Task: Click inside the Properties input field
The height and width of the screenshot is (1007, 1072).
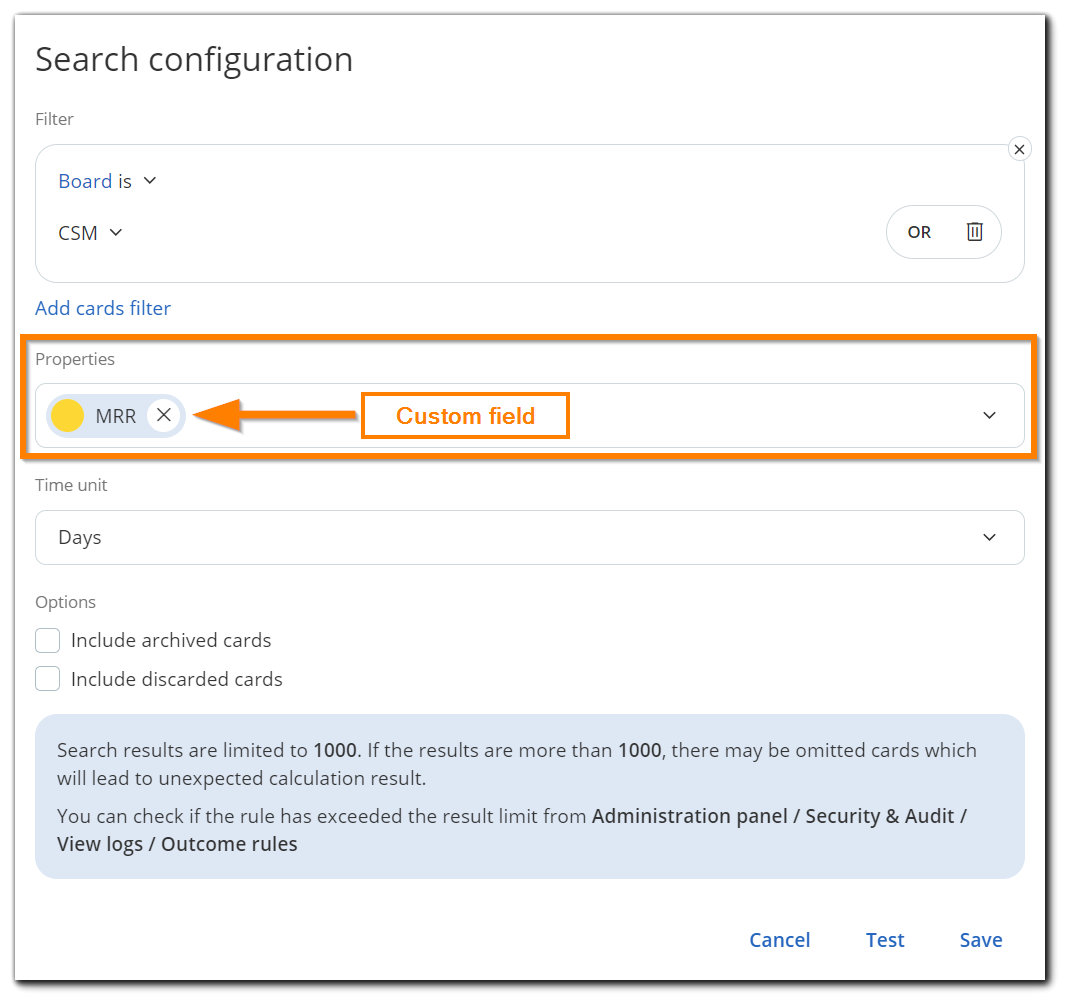Action: (529, 416)
